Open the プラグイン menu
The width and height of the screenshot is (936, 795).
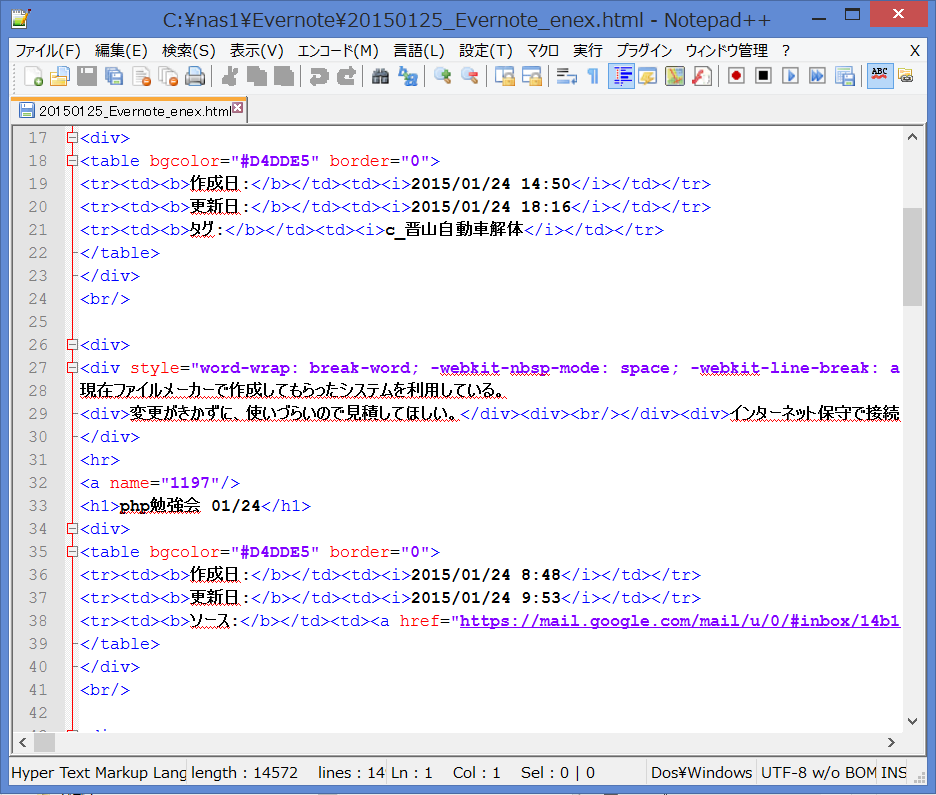tap(644, 51)
